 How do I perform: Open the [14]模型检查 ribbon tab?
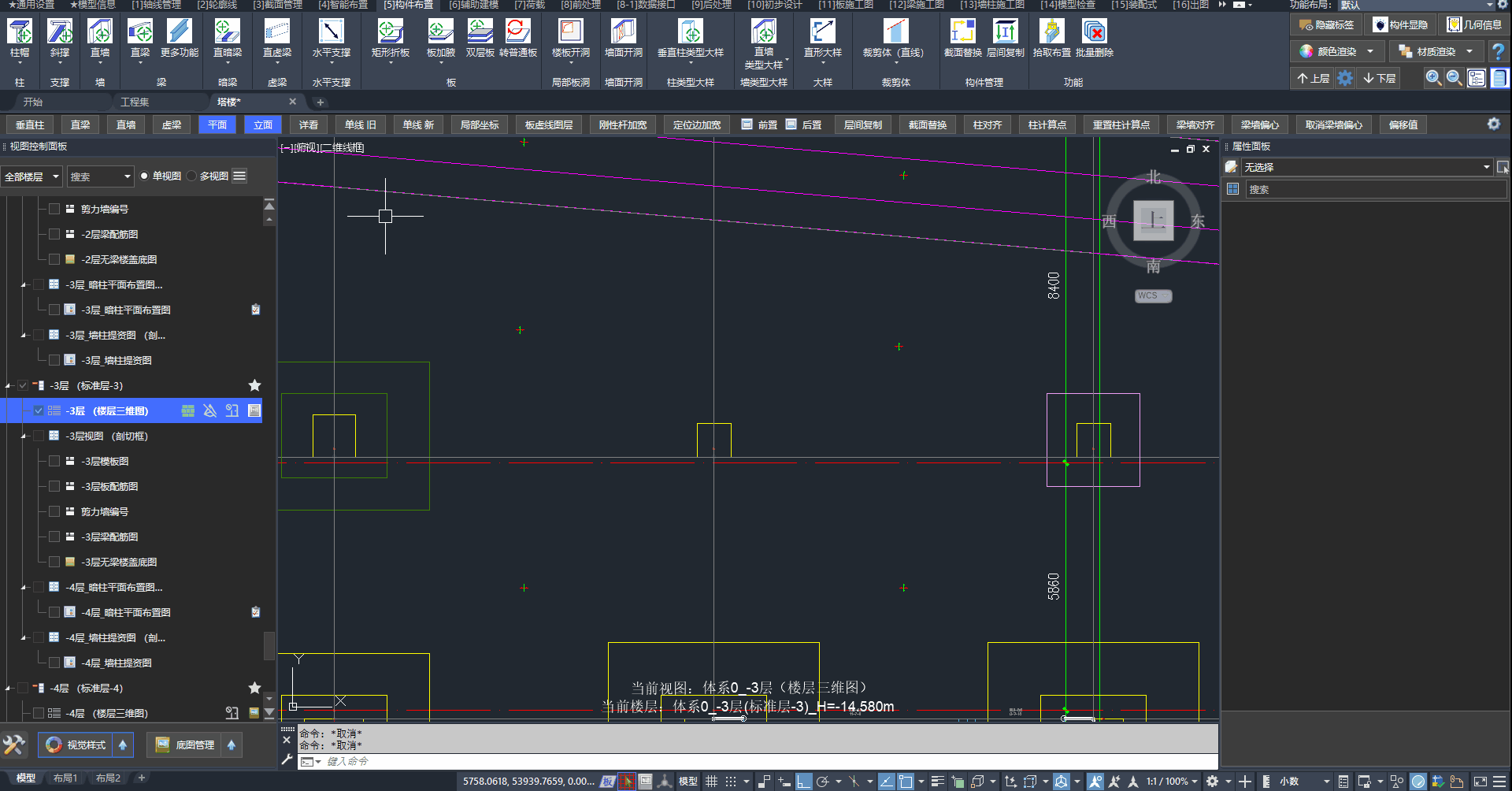pyautogui.click(x=1067, y=5)
